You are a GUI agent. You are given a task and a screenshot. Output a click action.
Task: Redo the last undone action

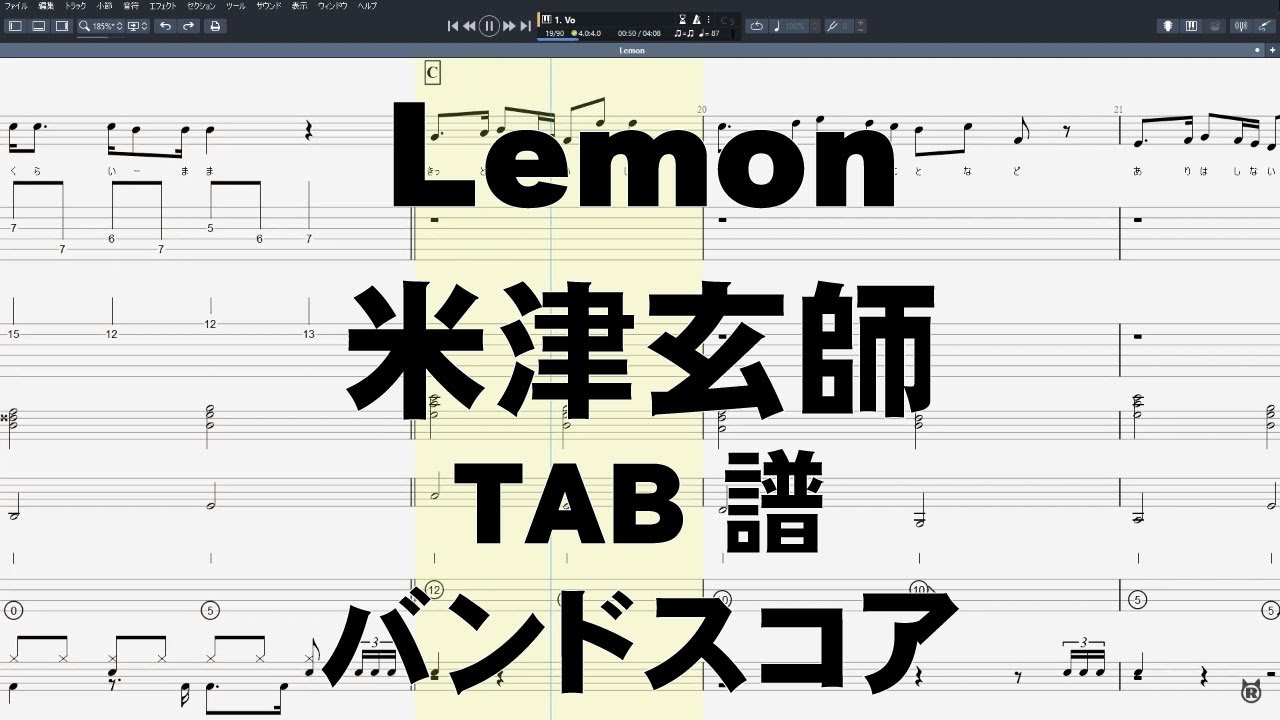click(x=188, y=26)
